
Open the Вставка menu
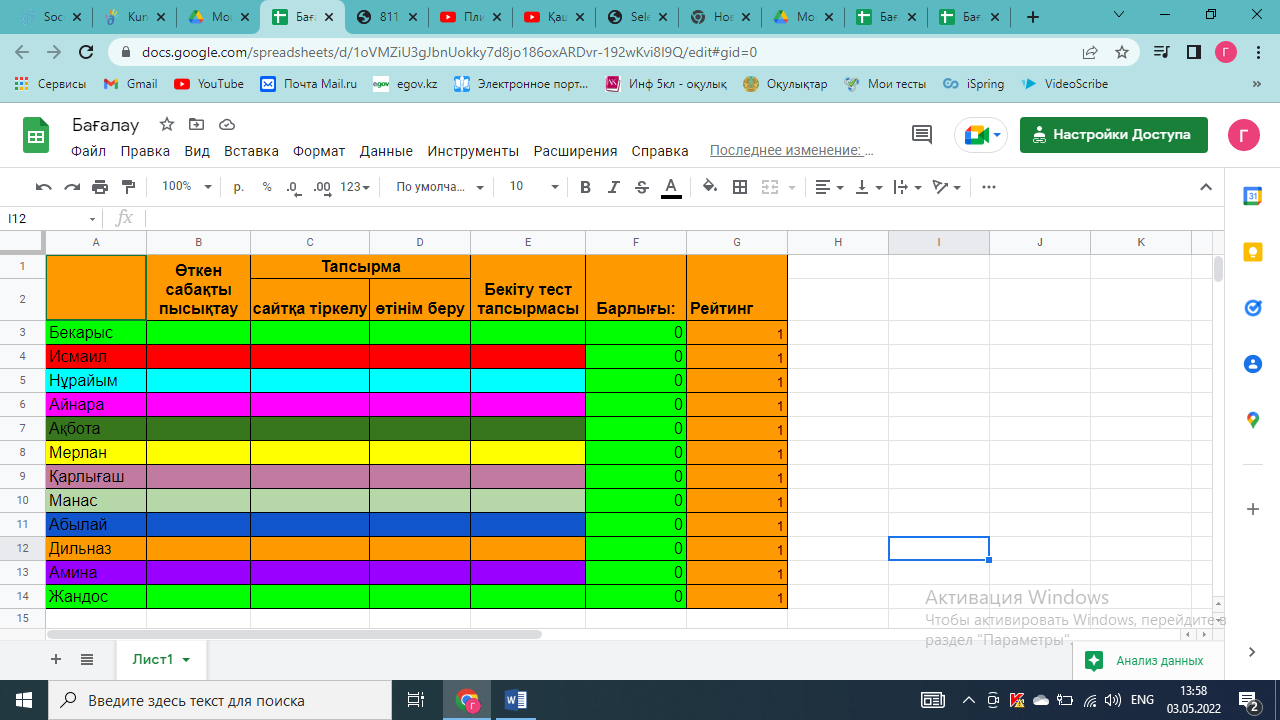click(251, 151)
